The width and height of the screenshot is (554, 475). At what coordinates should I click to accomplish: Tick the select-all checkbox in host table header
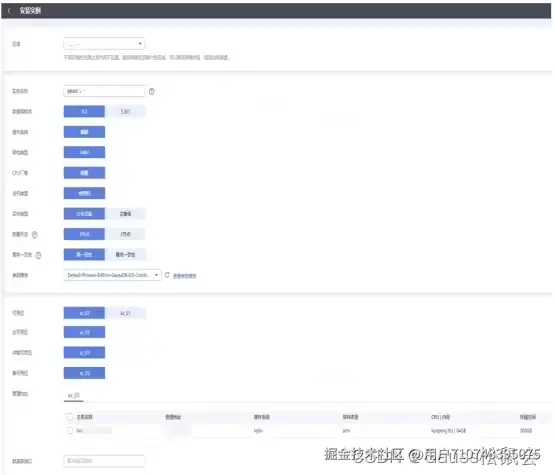[x=70, y=417]
